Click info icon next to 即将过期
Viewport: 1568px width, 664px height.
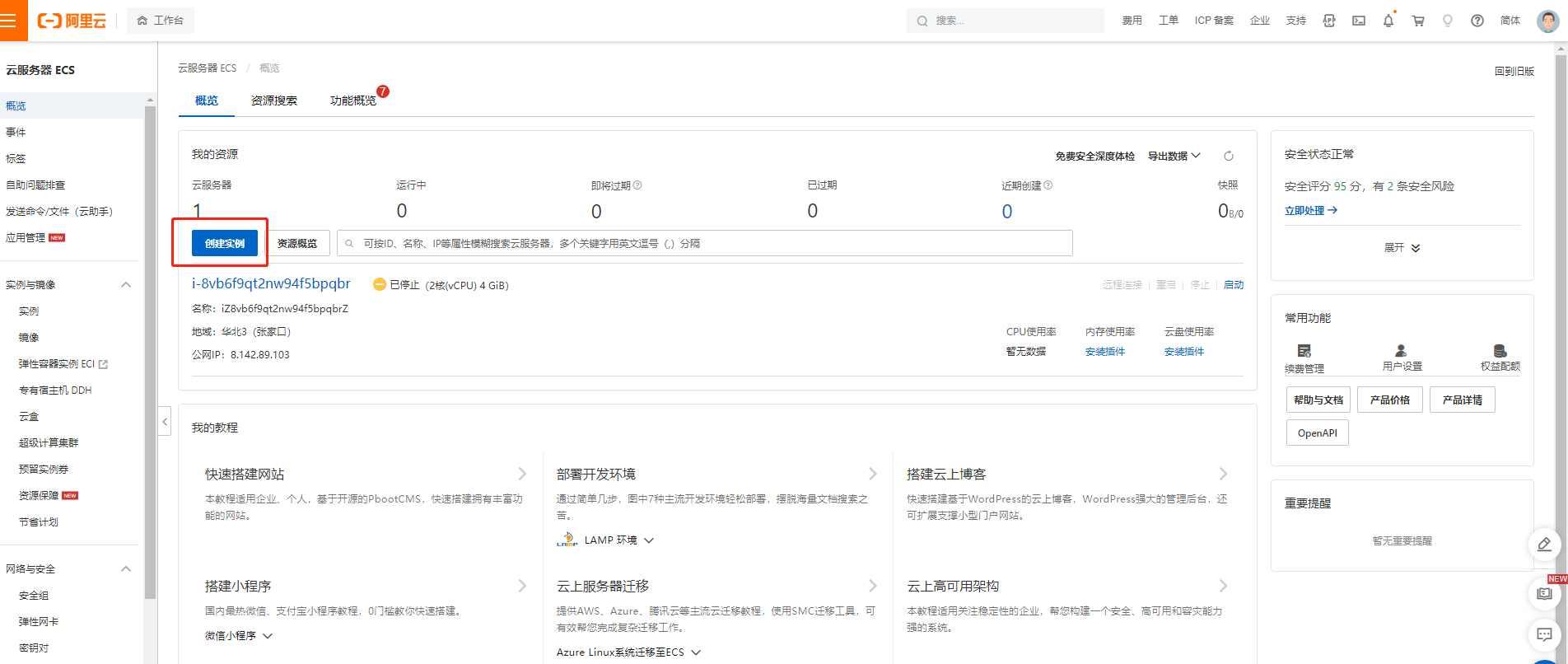637,185
